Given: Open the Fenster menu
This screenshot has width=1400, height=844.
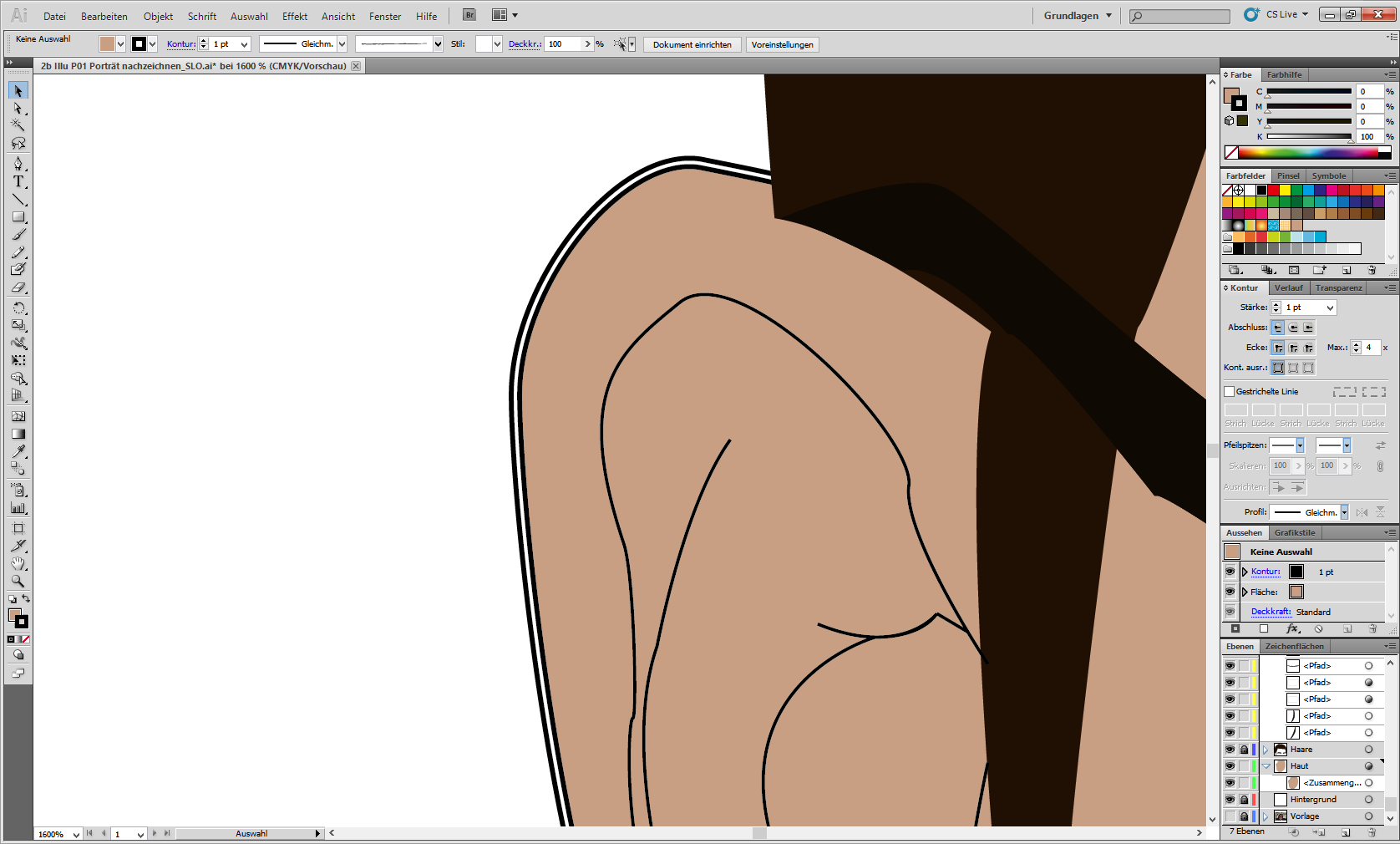Looking at the screenshot, I should pos(384,16).
